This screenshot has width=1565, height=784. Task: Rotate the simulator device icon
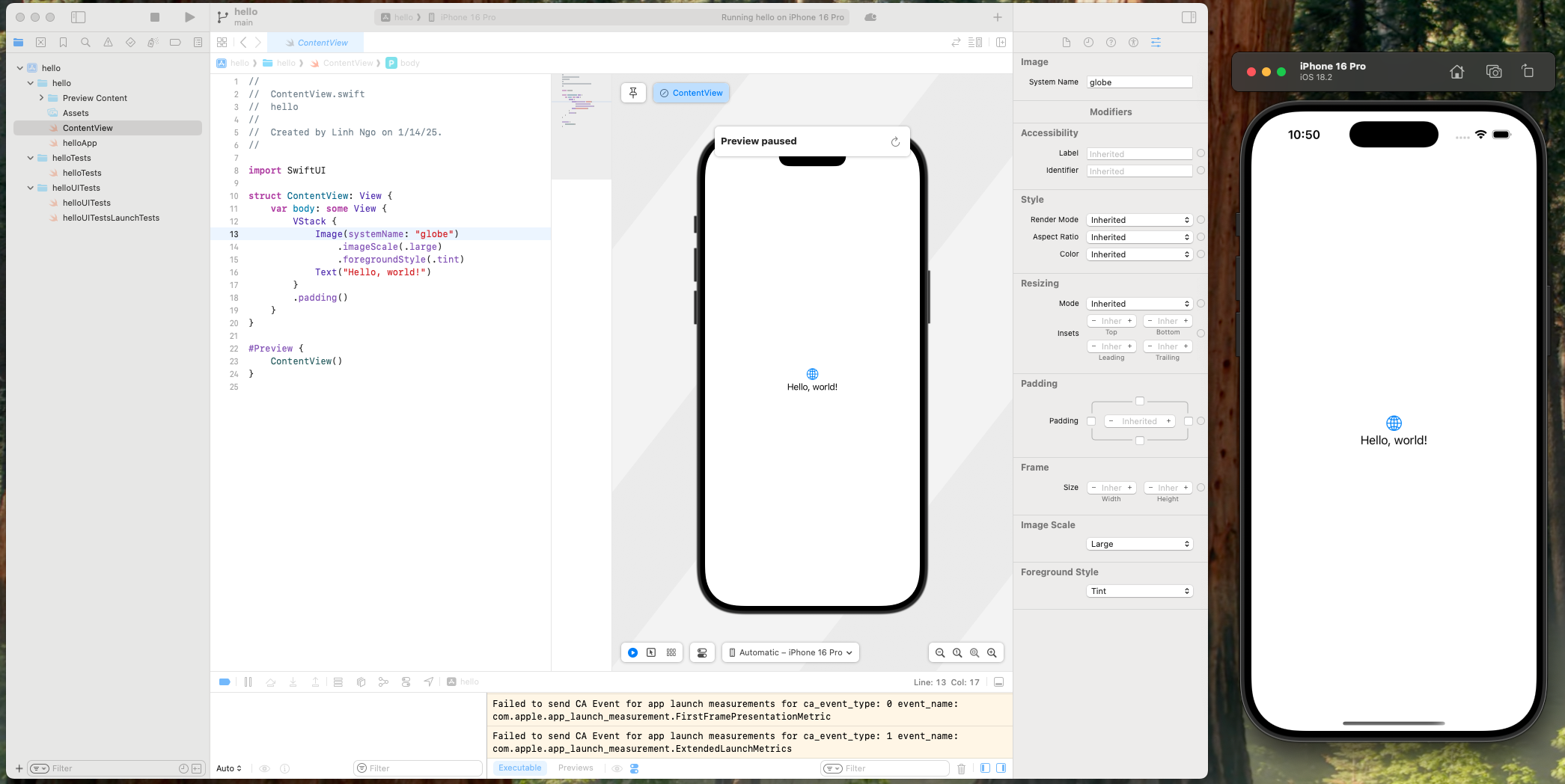[1528, 72]
